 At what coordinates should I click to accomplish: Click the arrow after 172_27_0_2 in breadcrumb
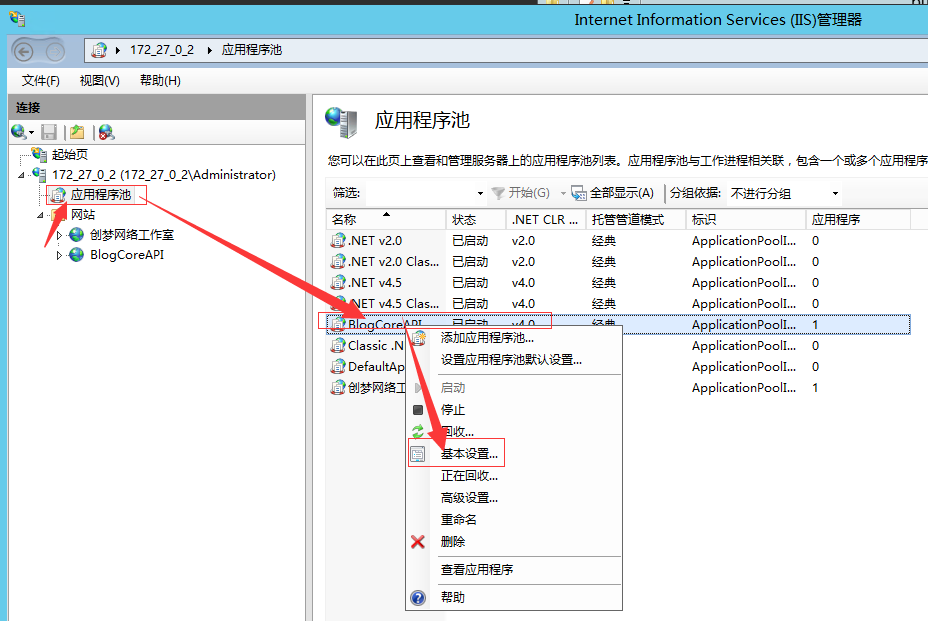pyautogui.click(x=210, y=50)
